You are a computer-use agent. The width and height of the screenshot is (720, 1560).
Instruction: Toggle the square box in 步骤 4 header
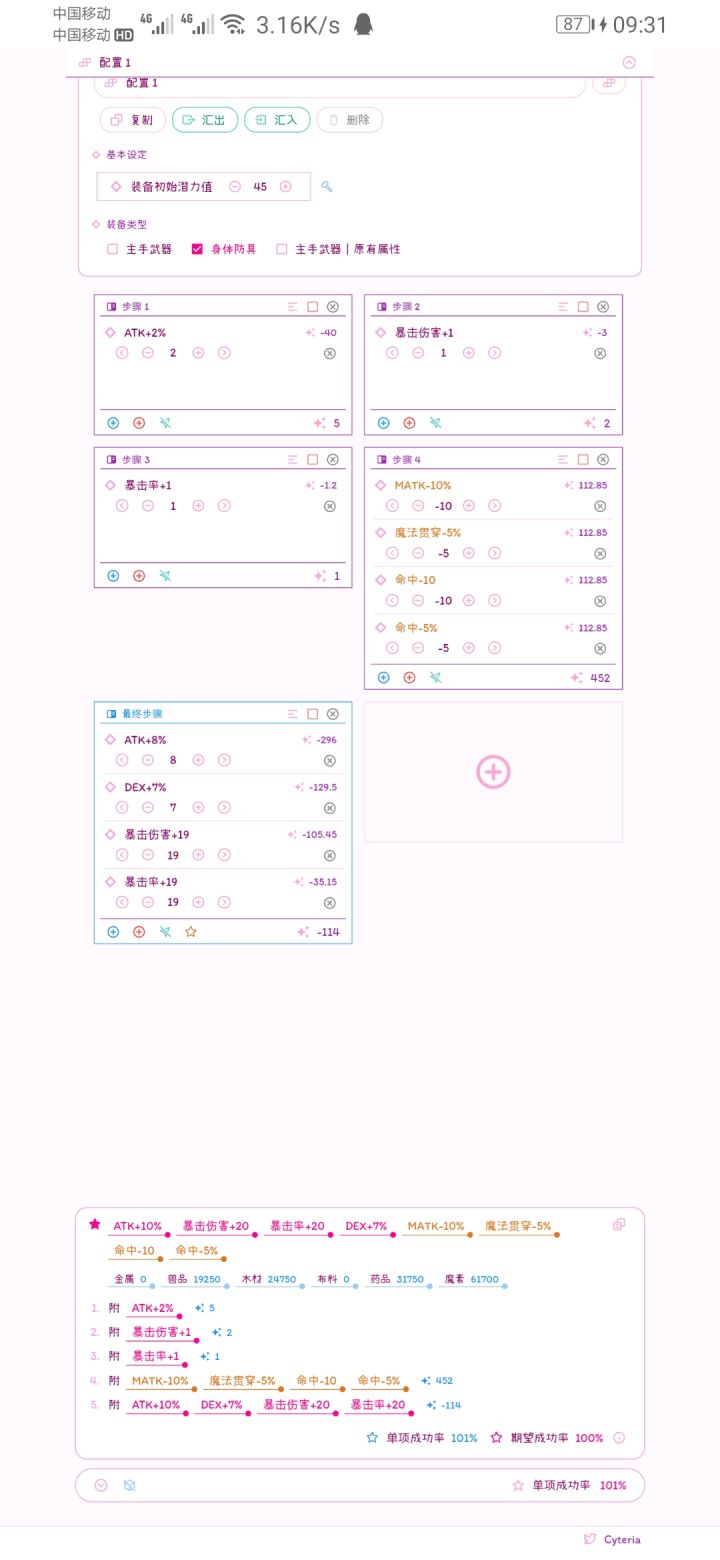coord(583,460)
